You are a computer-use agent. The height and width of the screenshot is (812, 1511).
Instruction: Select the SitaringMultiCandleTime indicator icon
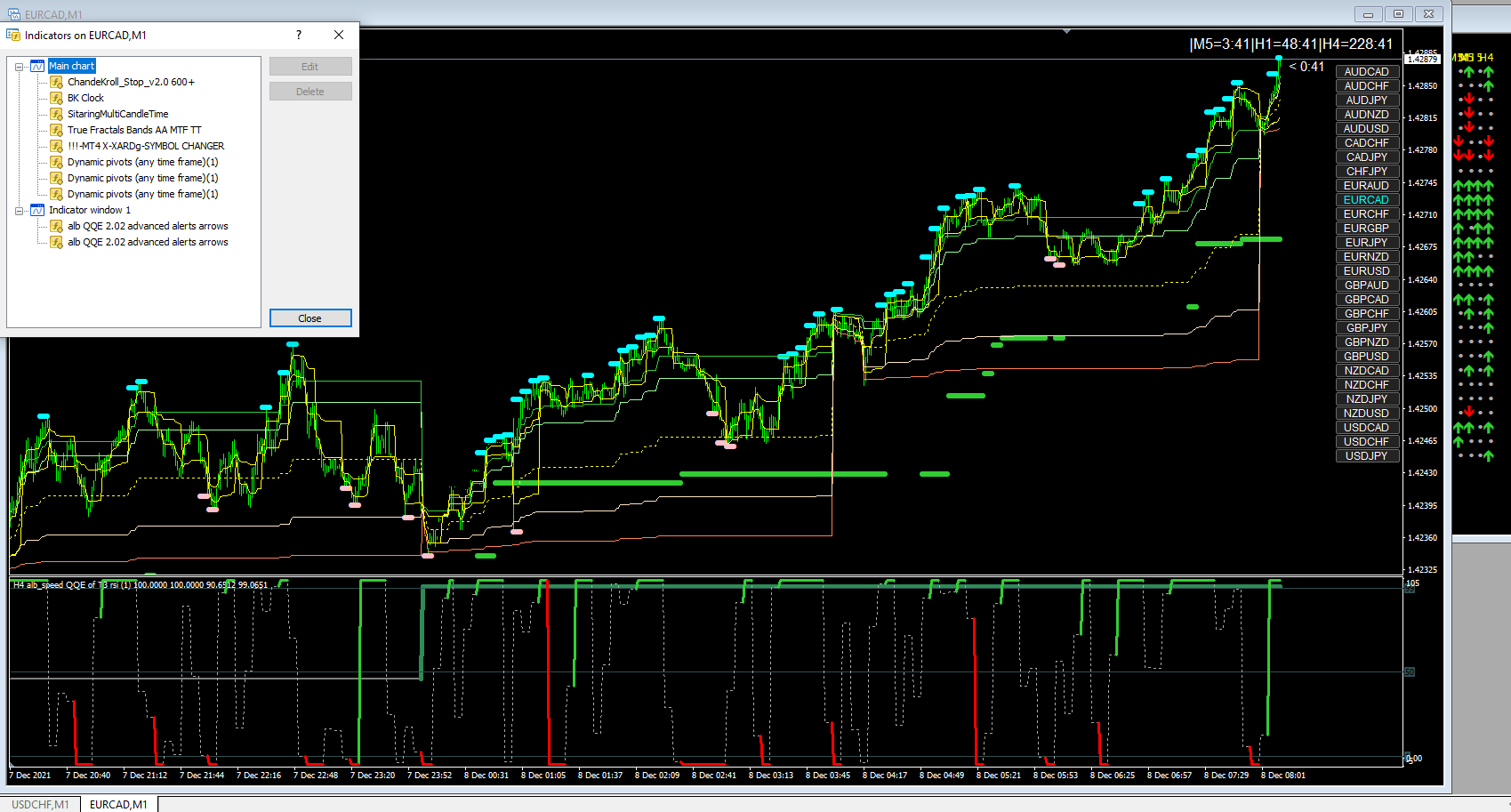coord(56,114)
